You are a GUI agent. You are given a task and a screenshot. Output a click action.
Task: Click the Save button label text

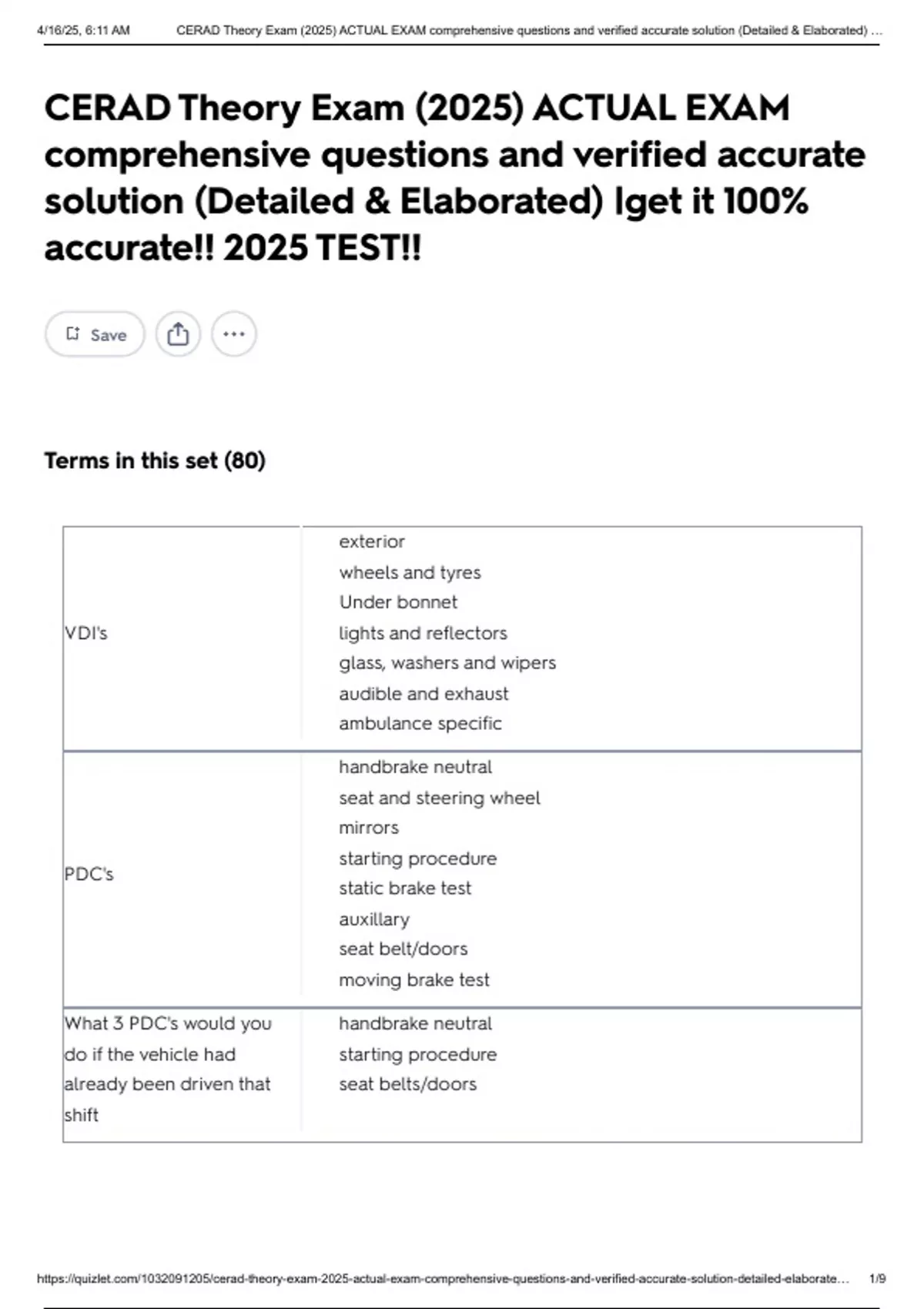click(109, 335)
